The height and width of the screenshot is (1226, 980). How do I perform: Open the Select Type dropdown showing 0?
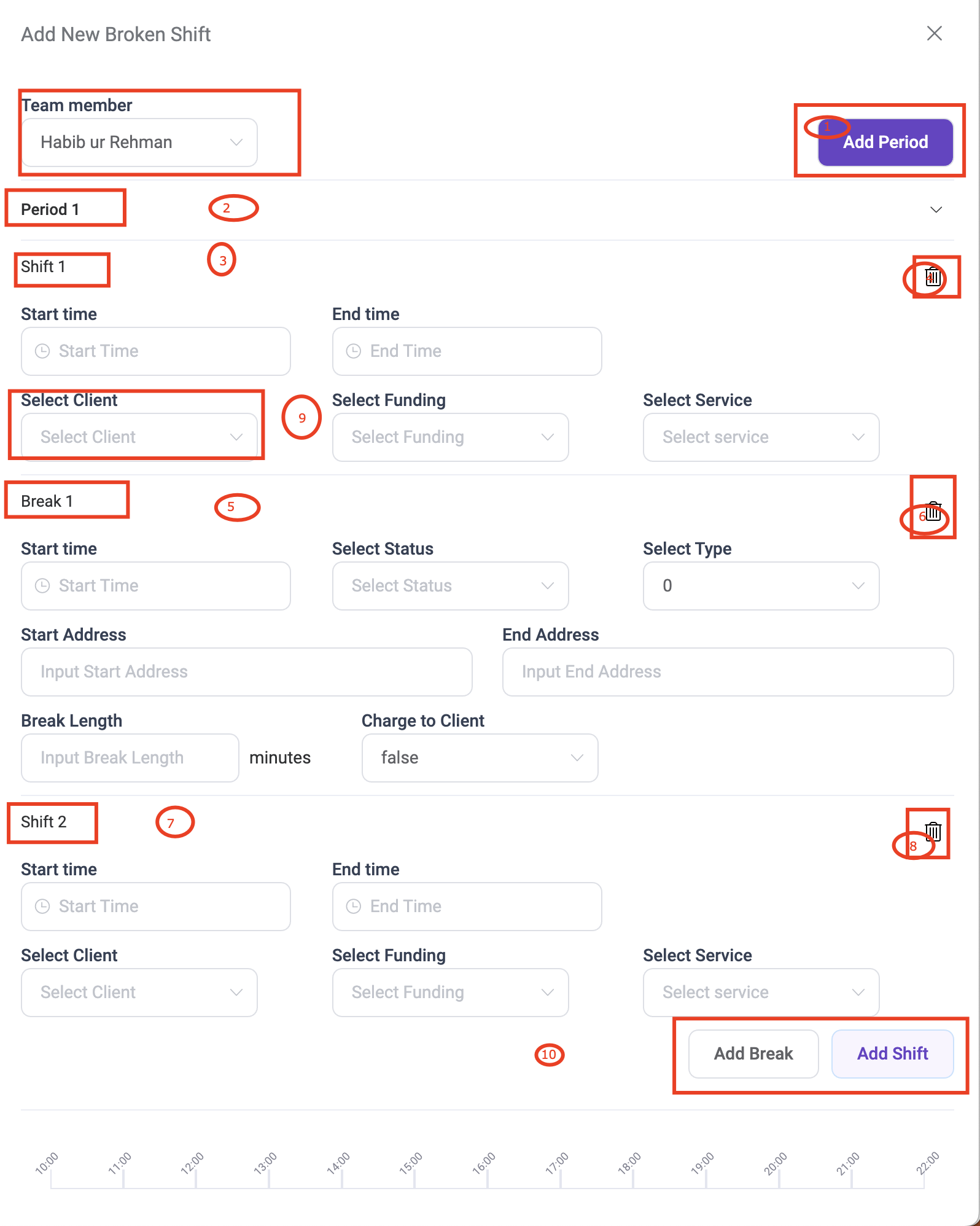click(761, 586)
